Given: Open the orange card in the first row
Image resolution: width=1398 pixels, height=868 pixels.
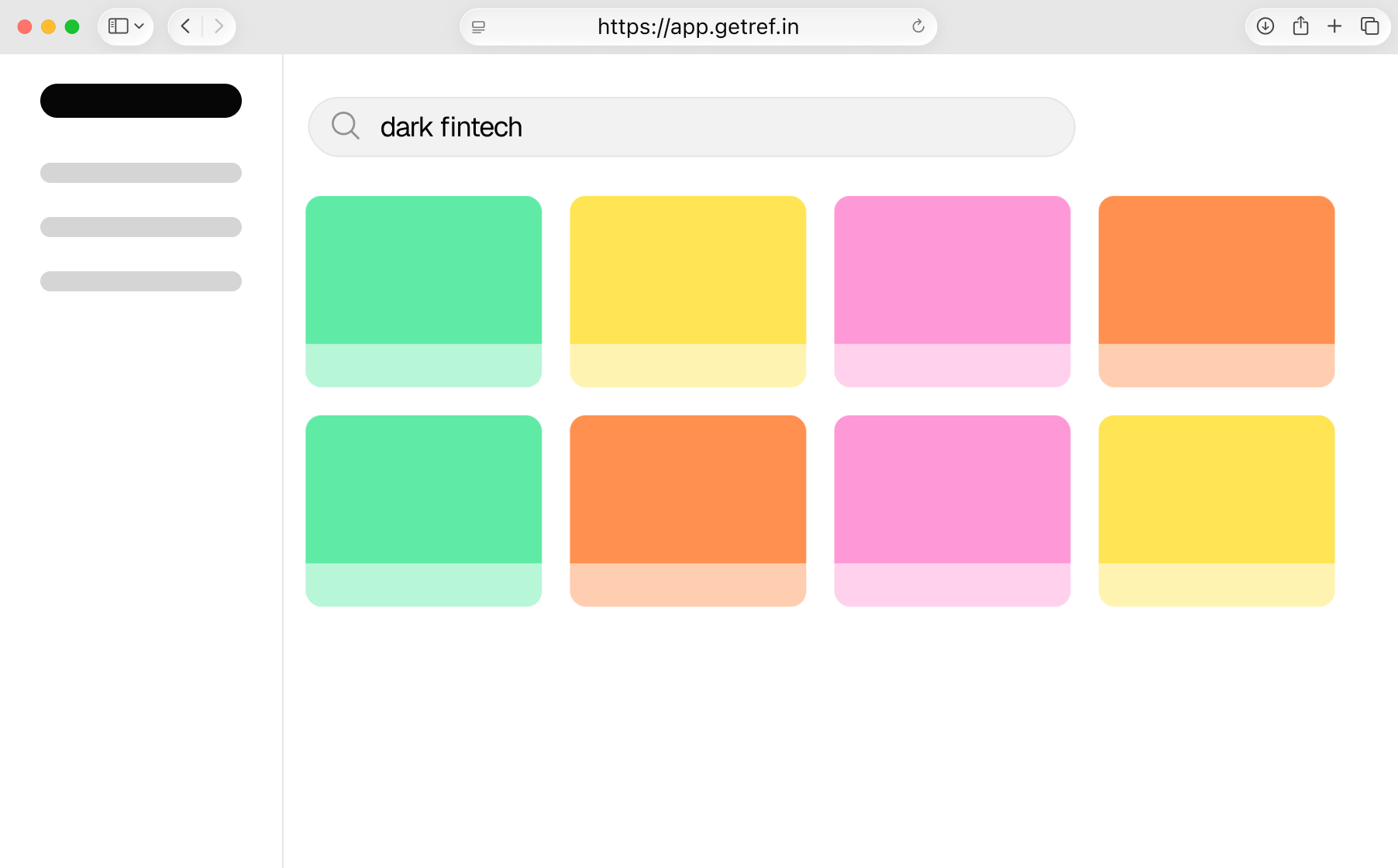Looking at the screenshot, I should coord(1217,291).
